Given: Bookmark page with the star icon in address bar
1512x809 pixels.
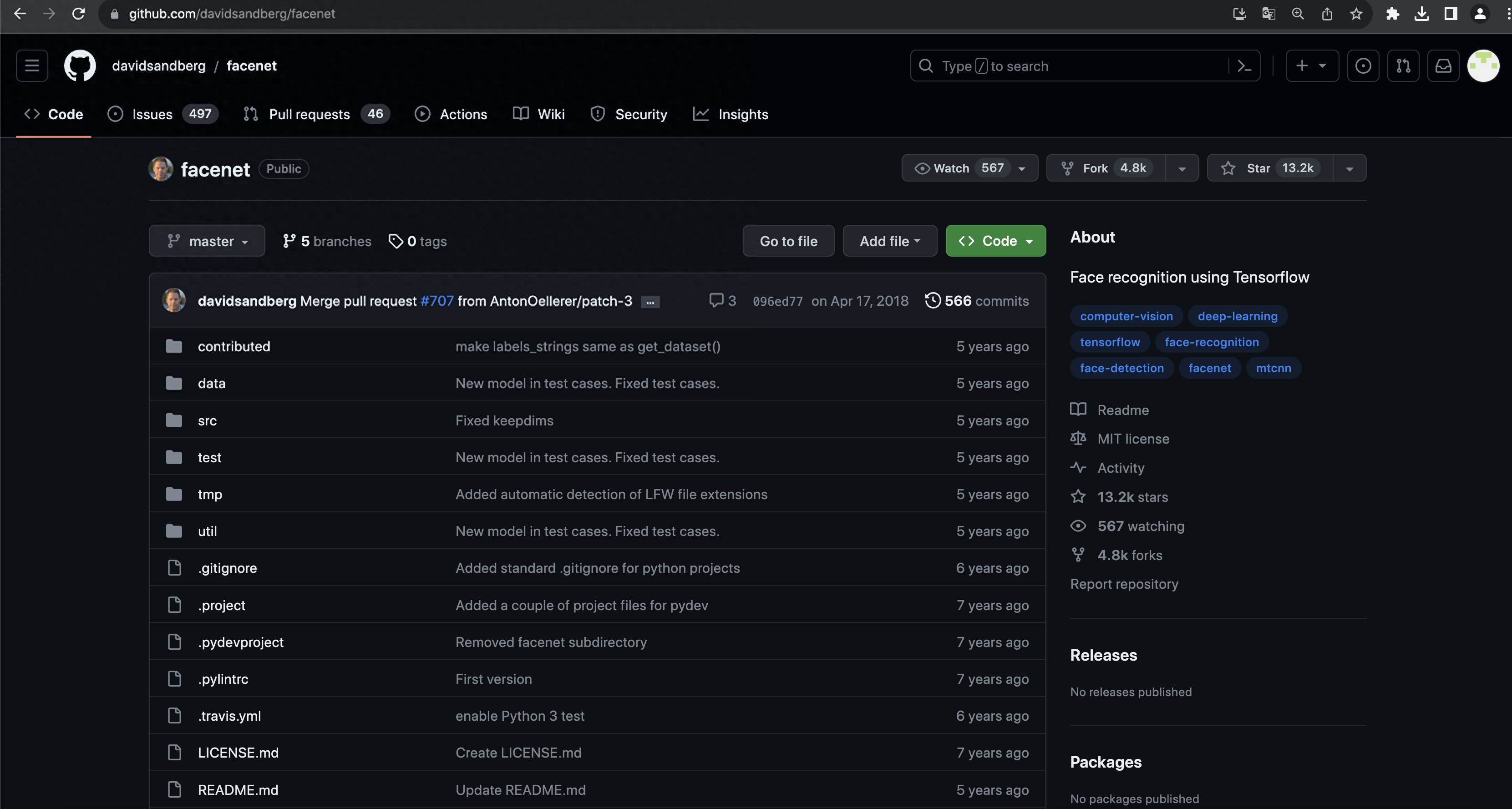Looking at the screenshot, I should coord(1356,14).
